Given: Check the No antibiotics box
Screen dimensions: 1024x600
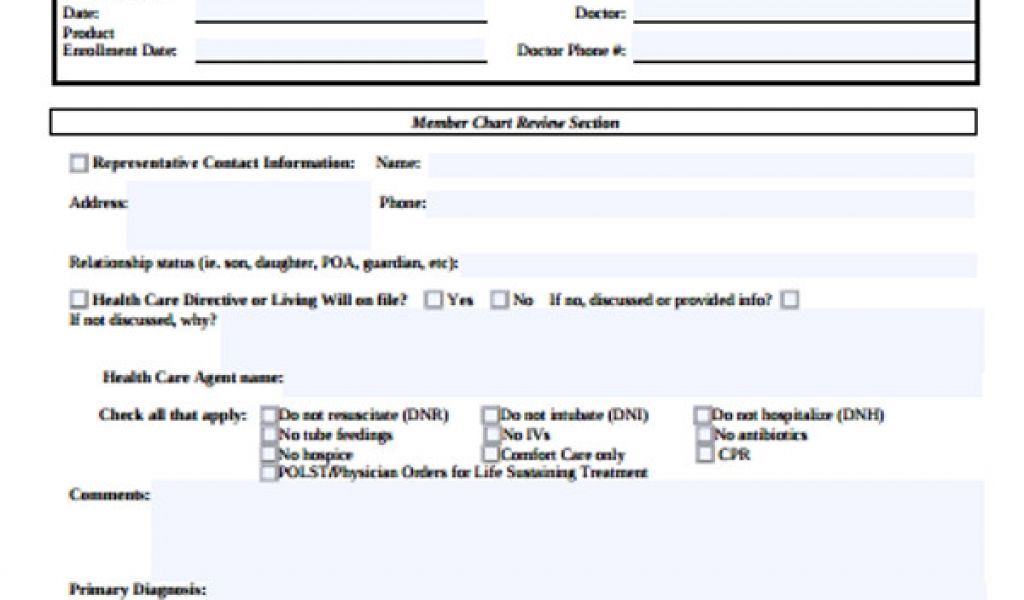Looking at the screenshot, I should [704, 435].
